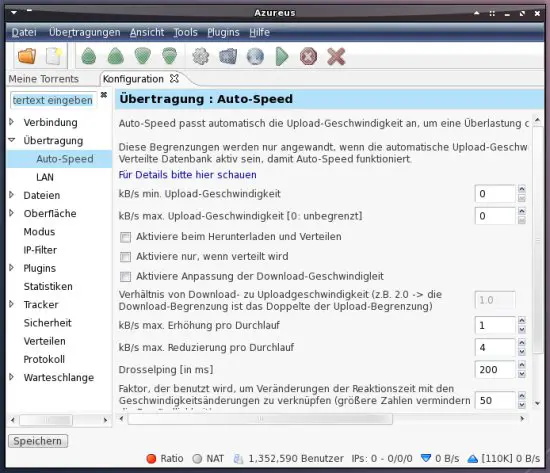550x473 pixels.
Task: Expand the Dateien tree node
Action: pos(12,195)
